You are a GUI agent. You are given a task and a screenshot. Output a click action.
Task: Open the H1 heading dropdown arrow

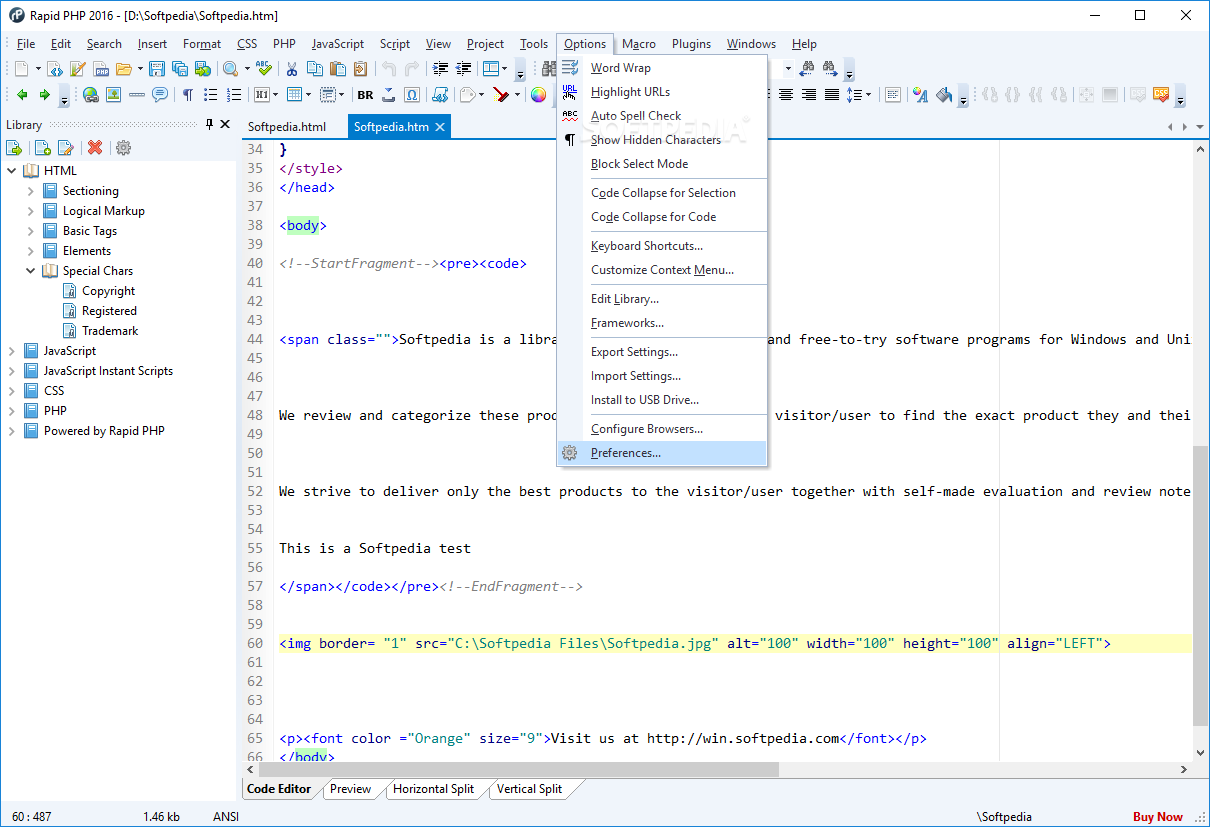(275, 95)
